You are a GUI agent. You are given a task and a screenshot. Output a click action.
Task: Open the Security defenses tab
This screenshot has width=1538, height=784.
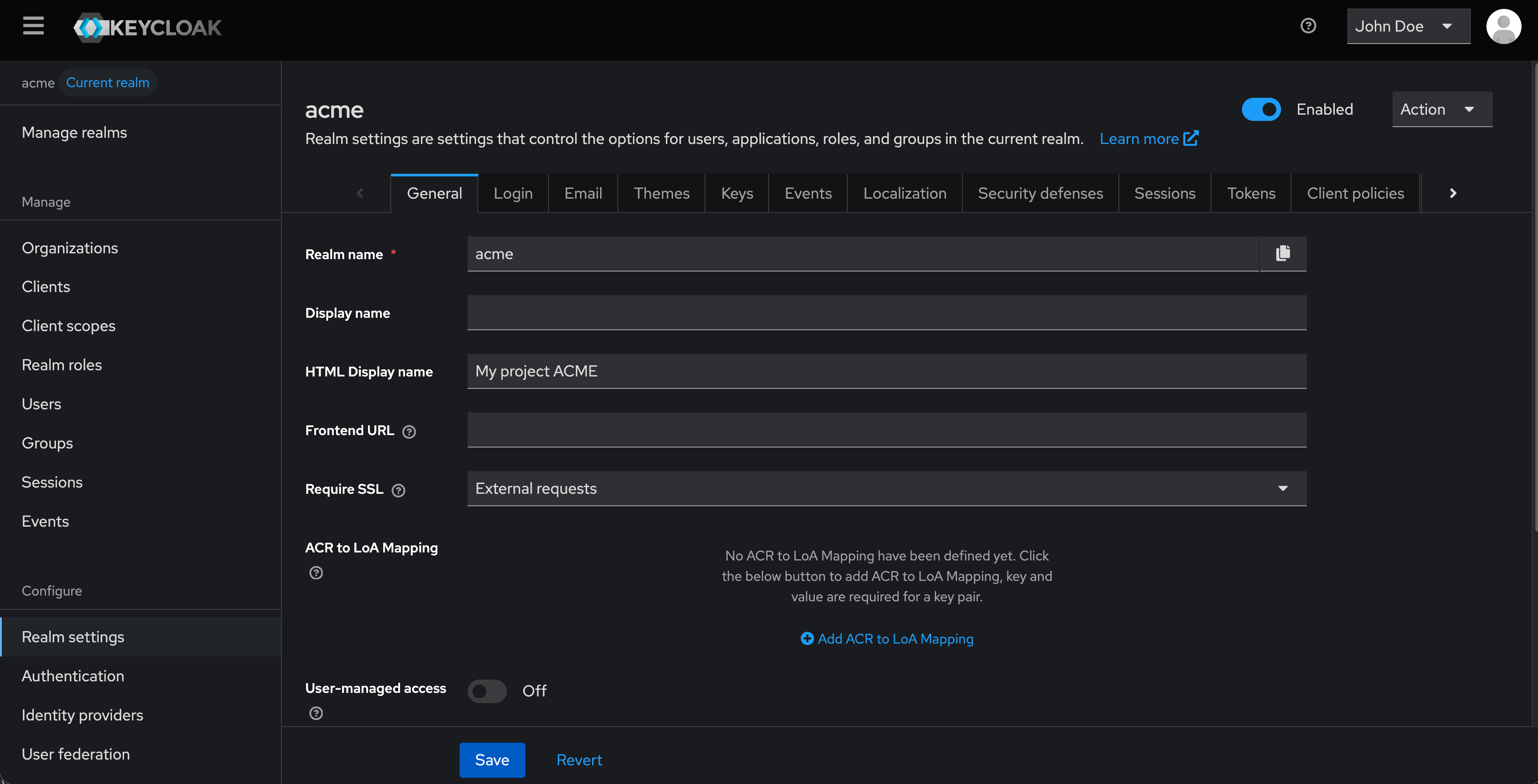[1040, 193]
